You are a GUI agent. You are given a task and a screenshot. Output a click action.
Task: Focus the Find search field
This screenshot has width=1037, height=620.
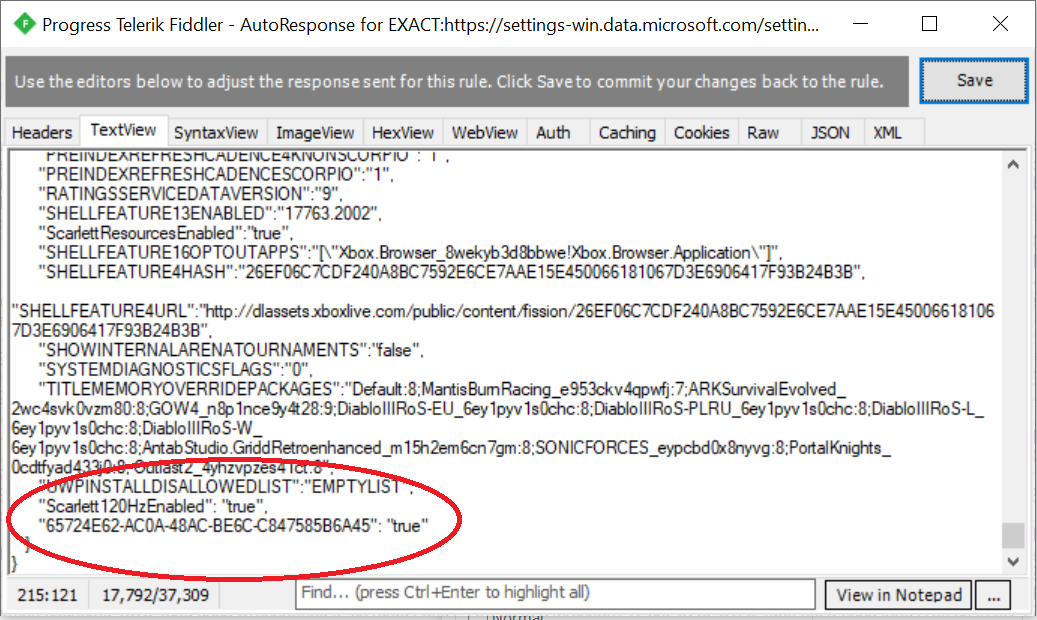click(555, 593)
